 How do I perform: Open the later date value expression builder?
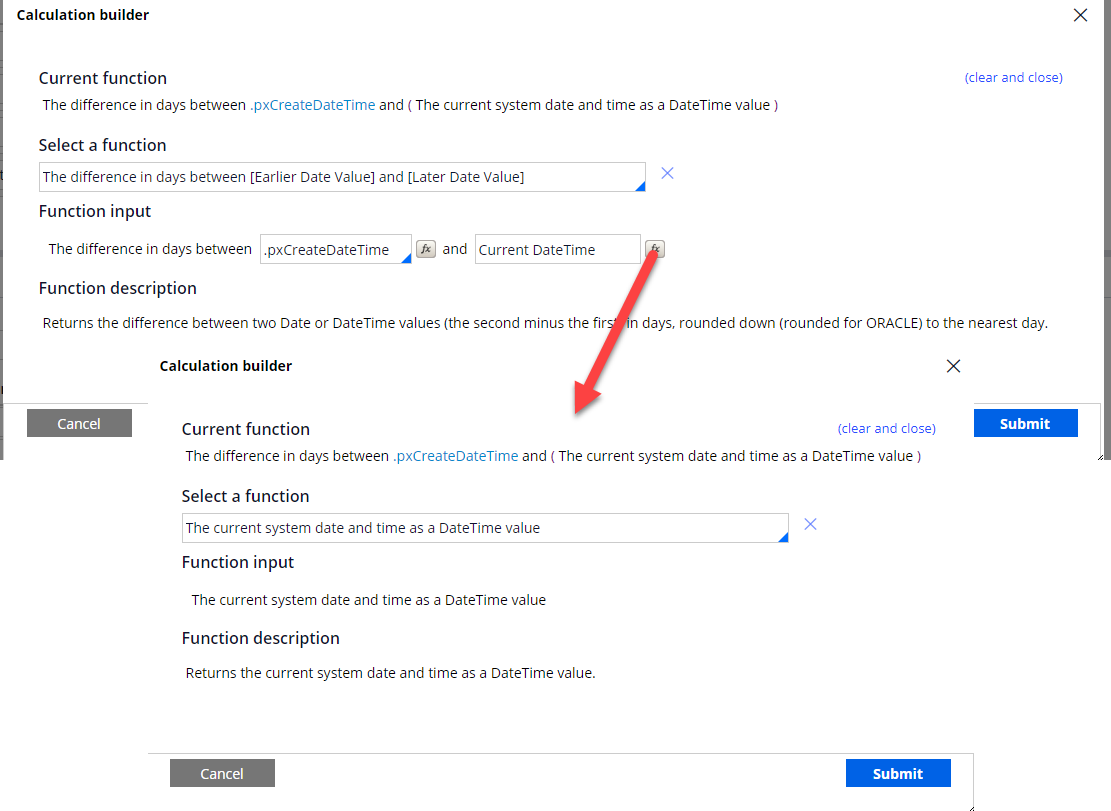point(654,249)
